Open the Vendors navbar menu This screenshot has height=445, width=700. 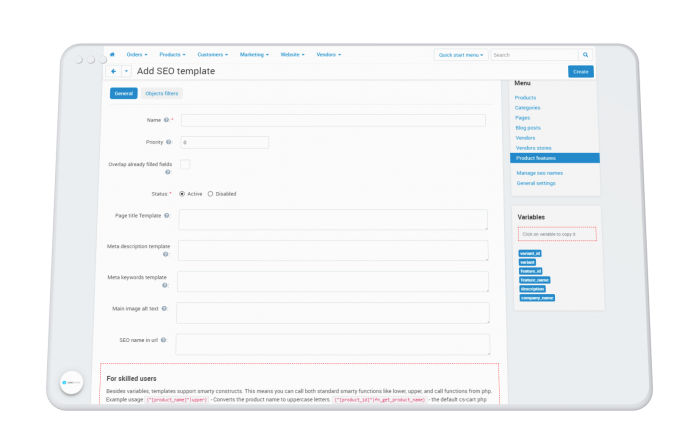click(329, 54)
